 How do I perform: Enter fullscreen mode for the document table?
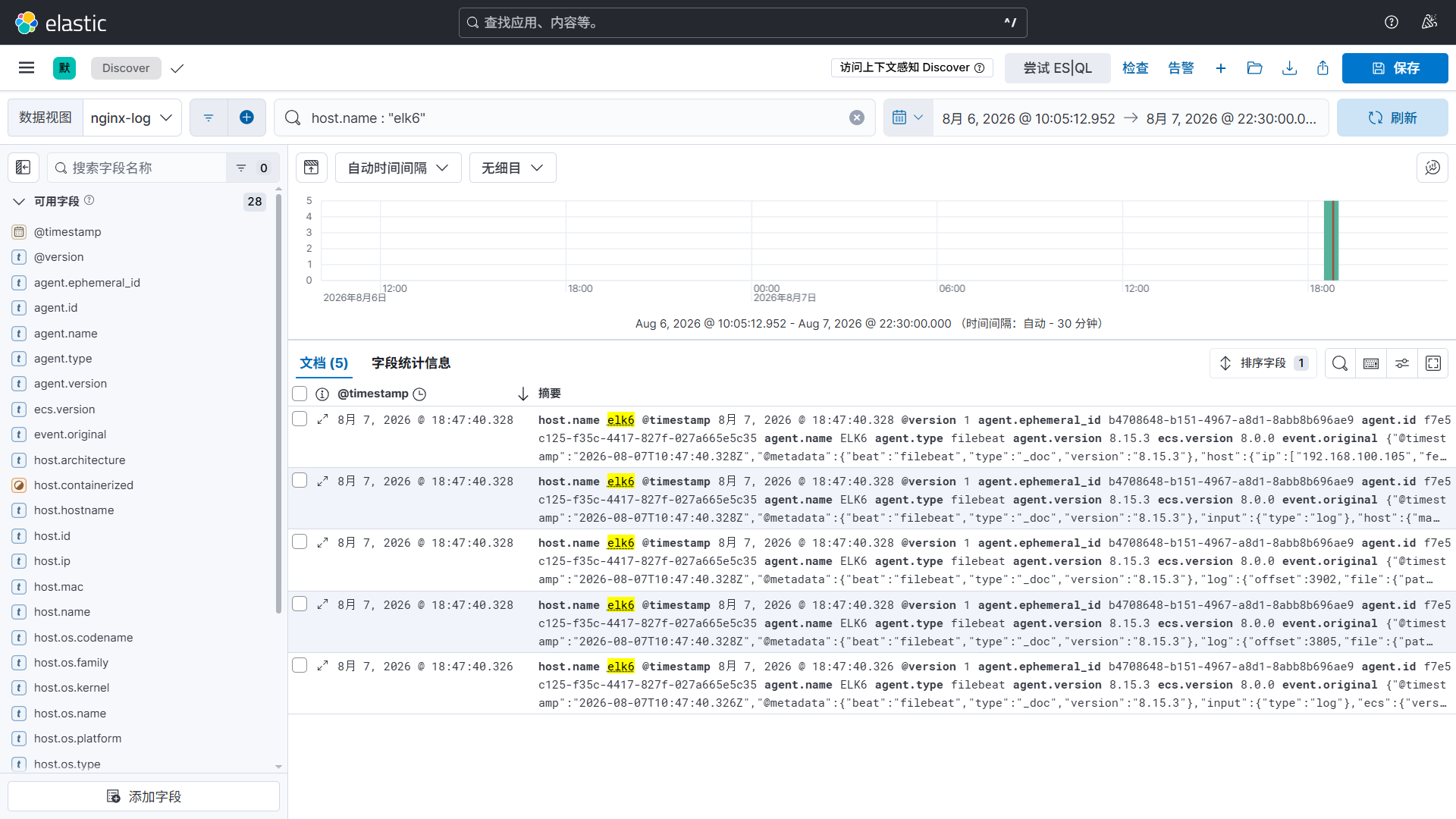(x=1433, y=363)
